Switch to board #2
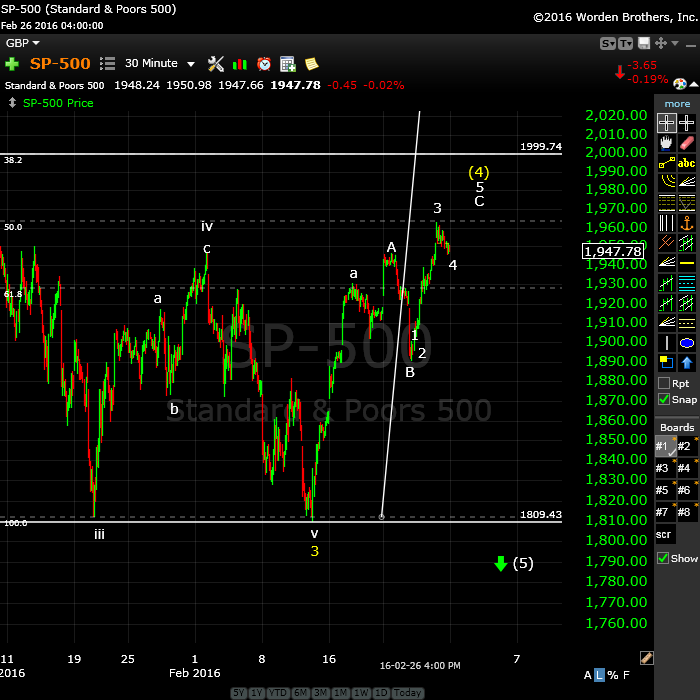The width and height of the screenshot is (700, 700). tap(686, 446)
